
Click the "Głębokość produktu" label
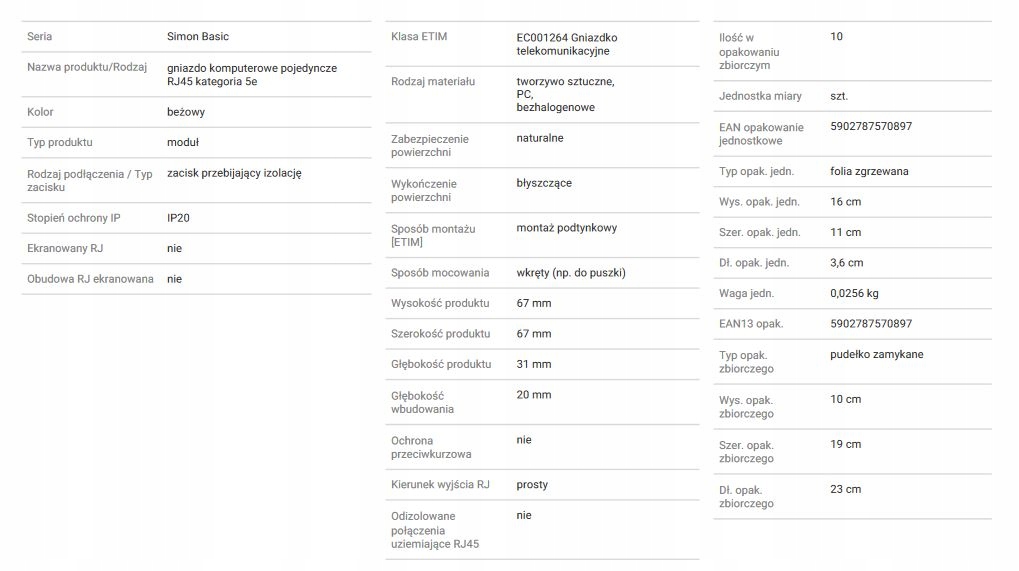point(441,364)
